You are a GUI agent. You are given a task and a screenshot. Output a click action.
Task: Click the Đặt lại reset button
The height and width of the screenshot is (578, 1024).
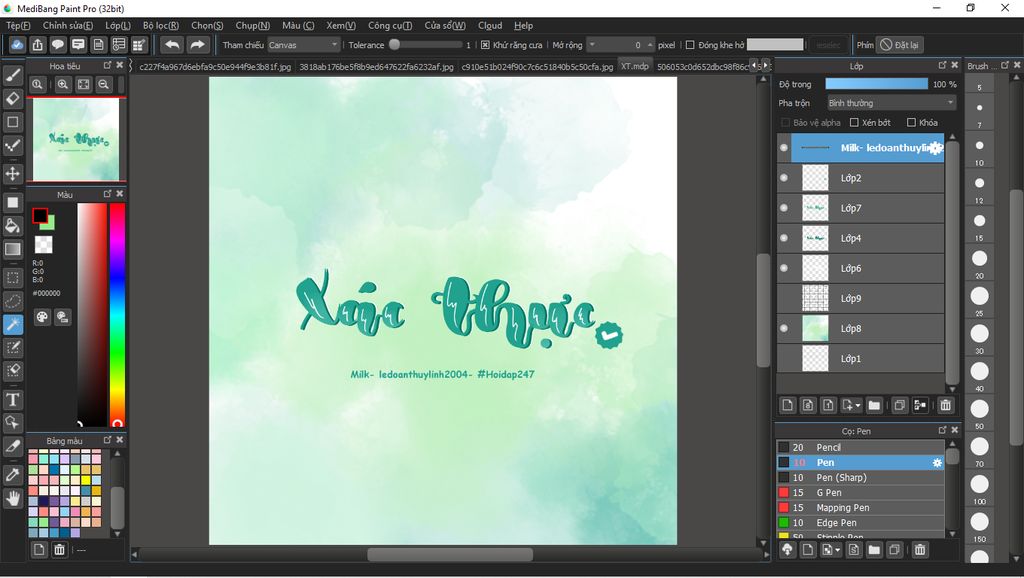coord(899,45)
